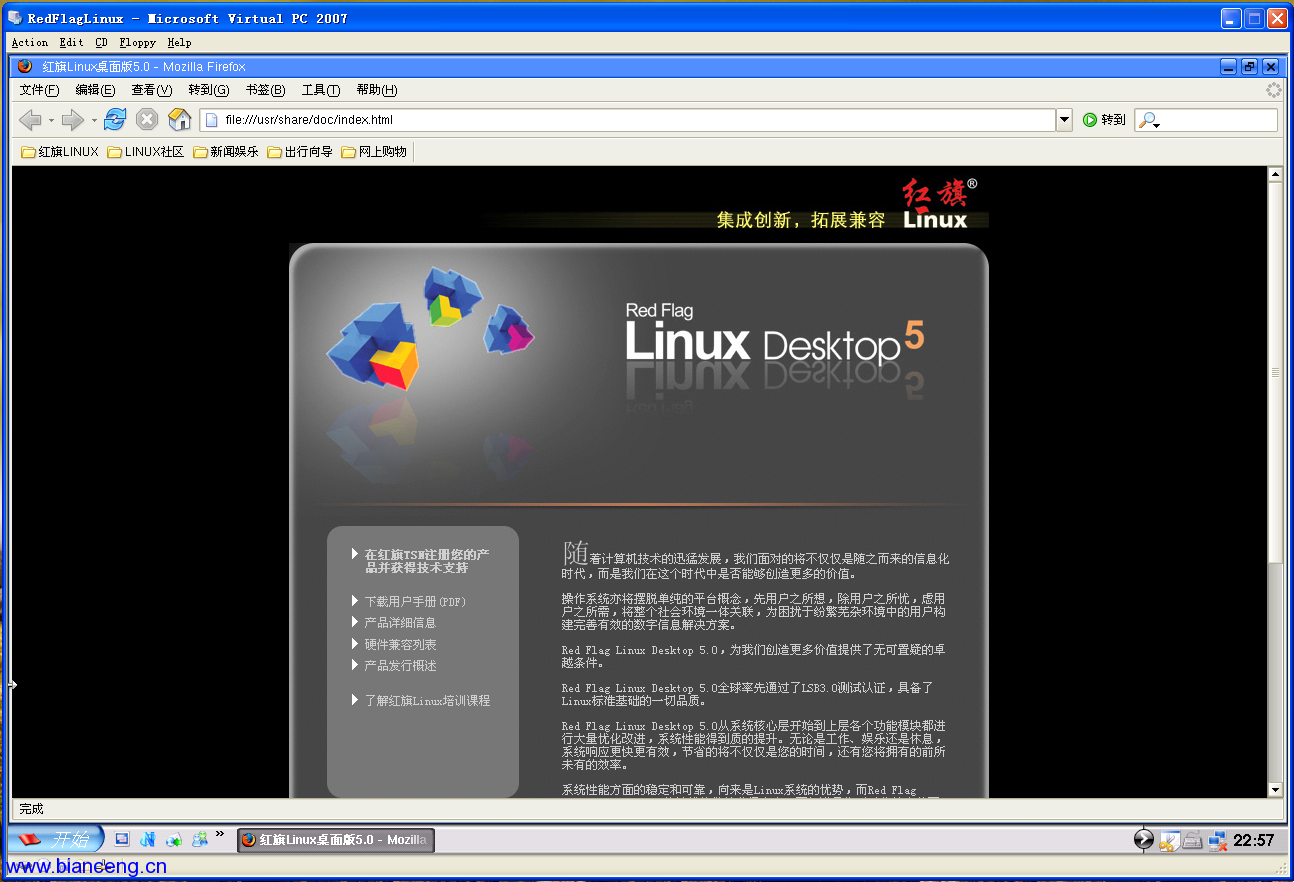Viewport: 1294px width, 882px height.
Task: Click the Stop loading icon
Action: (147, 120)
